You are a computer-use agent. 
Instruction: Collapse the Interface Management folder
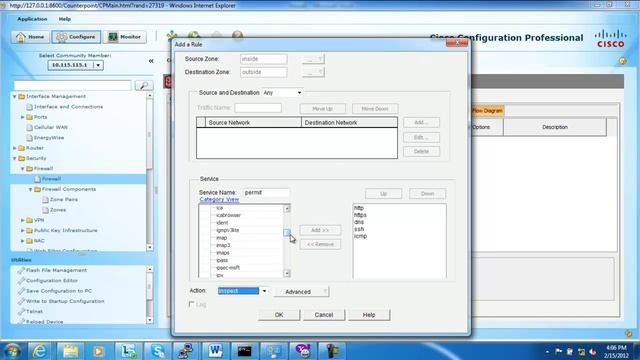tap(15, 96)
